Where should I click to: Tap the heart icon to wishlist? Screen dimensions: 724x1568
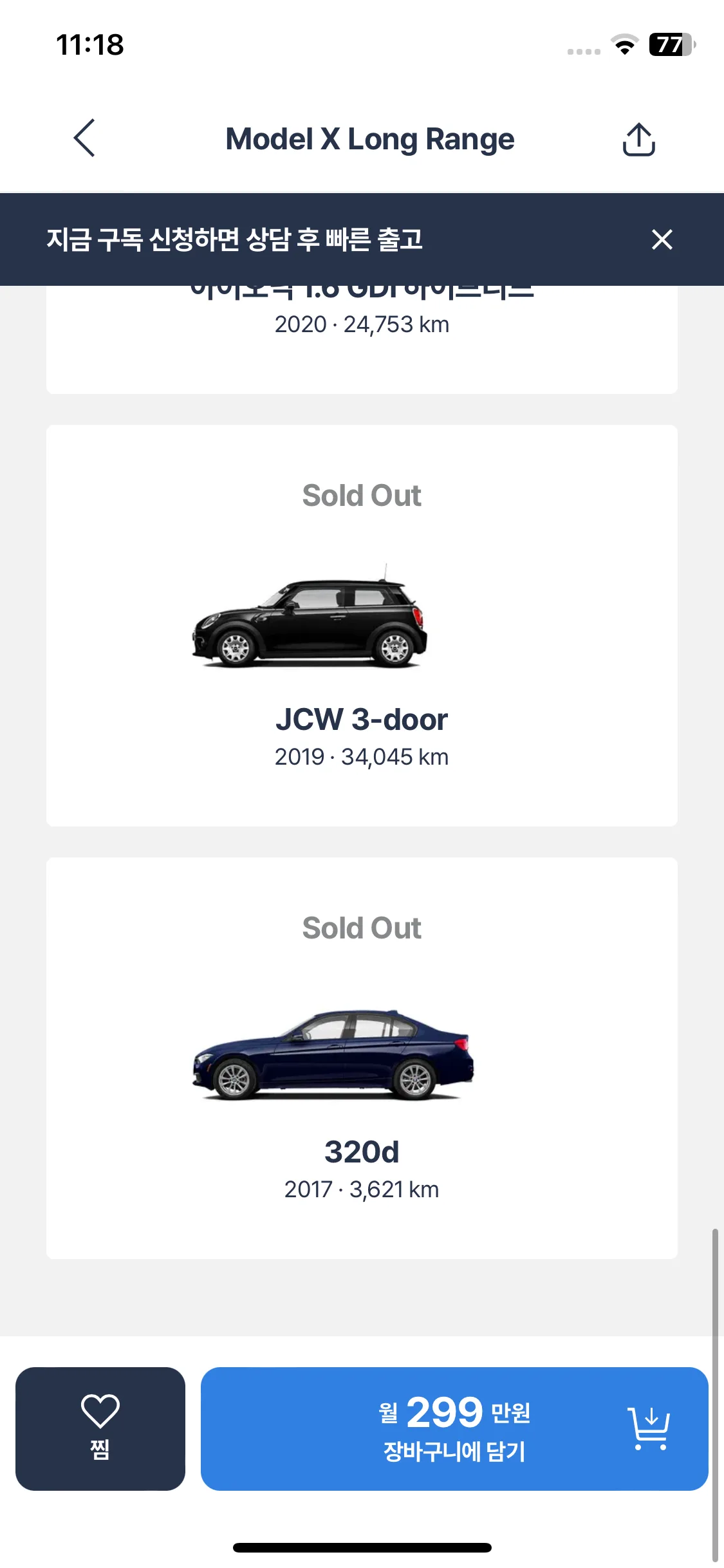click(x=100, y=1410)
